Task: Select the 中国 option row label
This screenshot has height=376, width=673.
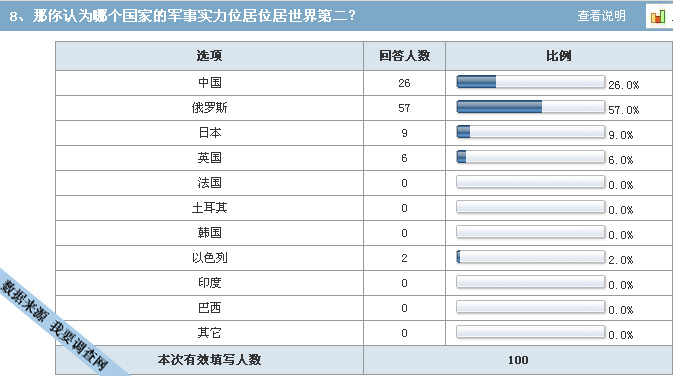Action: [209, 82]
